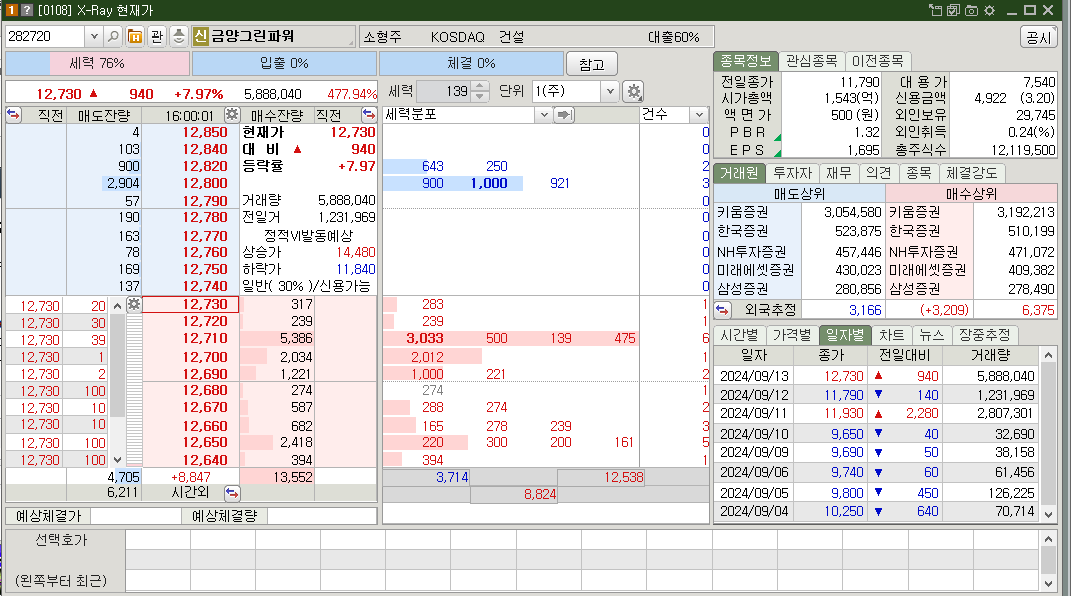Screen dimensions: 1071x596
Task: Click the 2024/09/11 date row
Action: point(876,413)
